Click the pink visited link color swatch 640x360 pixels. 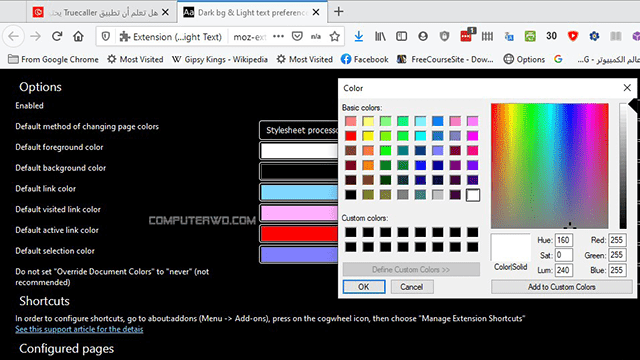(x=299, y=213)
